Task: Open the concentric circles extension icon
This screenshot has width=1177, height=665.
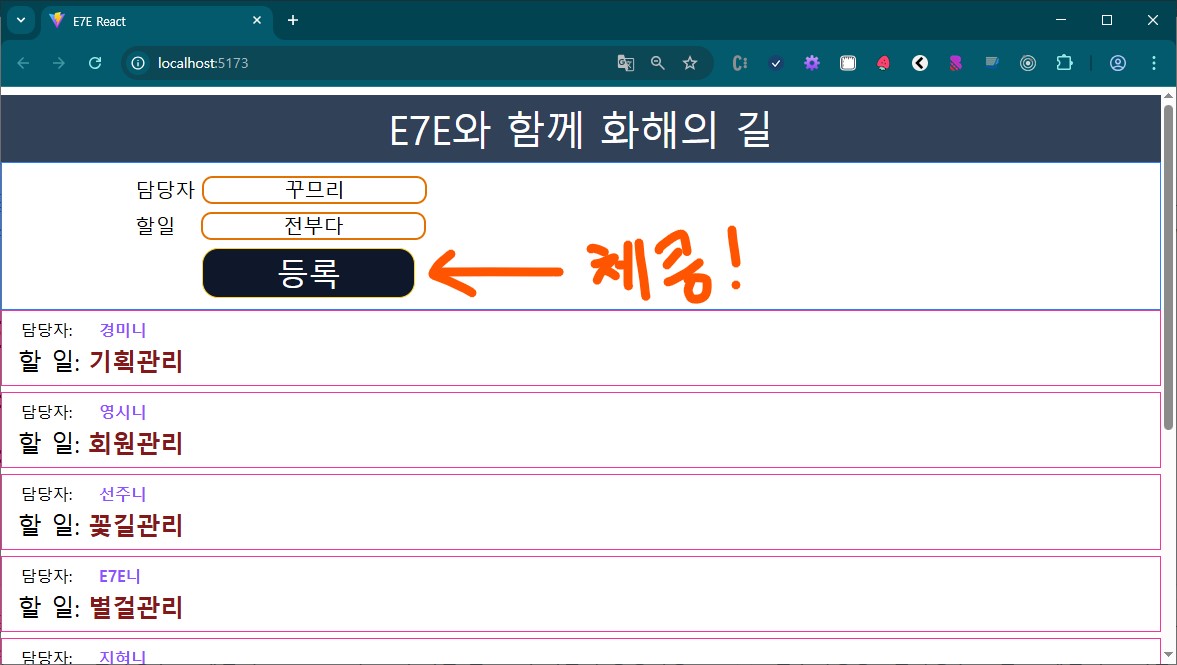Action: point(1028,63)
